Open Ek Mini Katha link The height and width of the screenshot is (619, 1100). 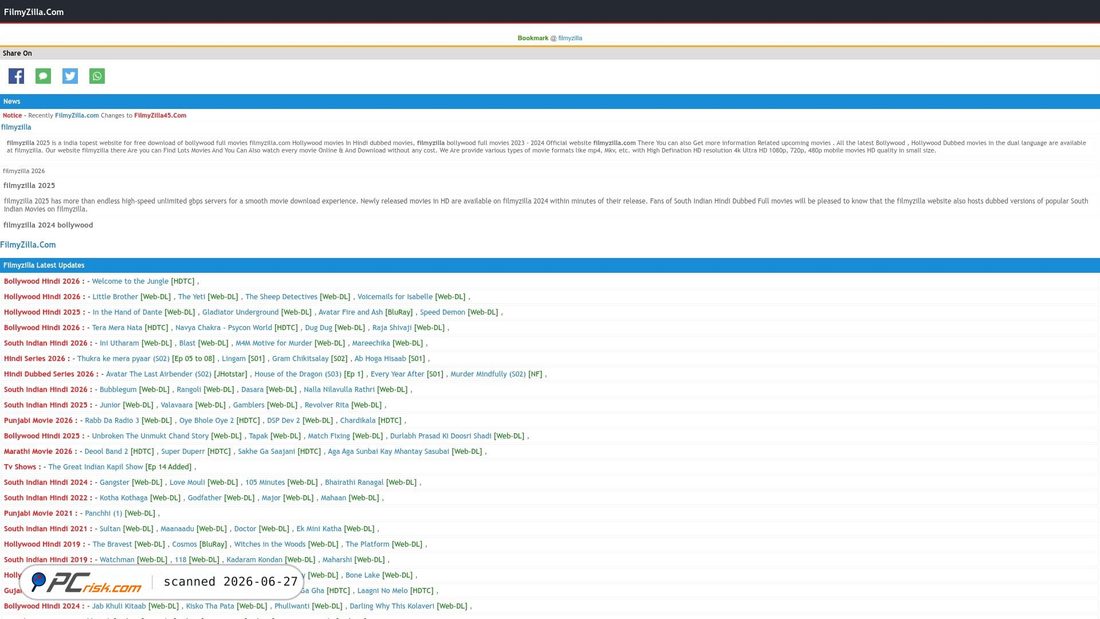pos(318,528)
